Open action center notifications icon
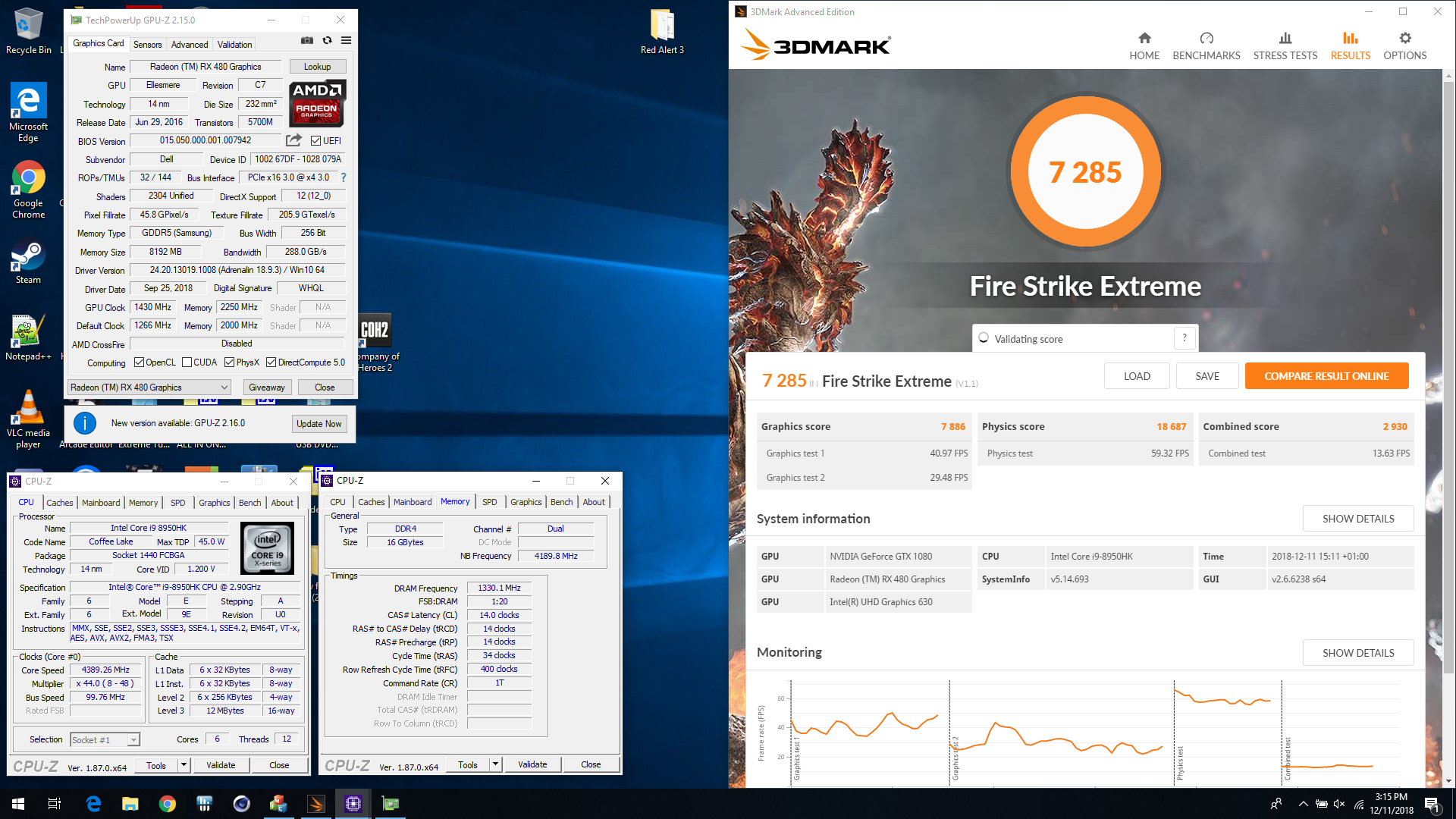The height and width of the screenshot is (819, 1456). click(1432, 804)
